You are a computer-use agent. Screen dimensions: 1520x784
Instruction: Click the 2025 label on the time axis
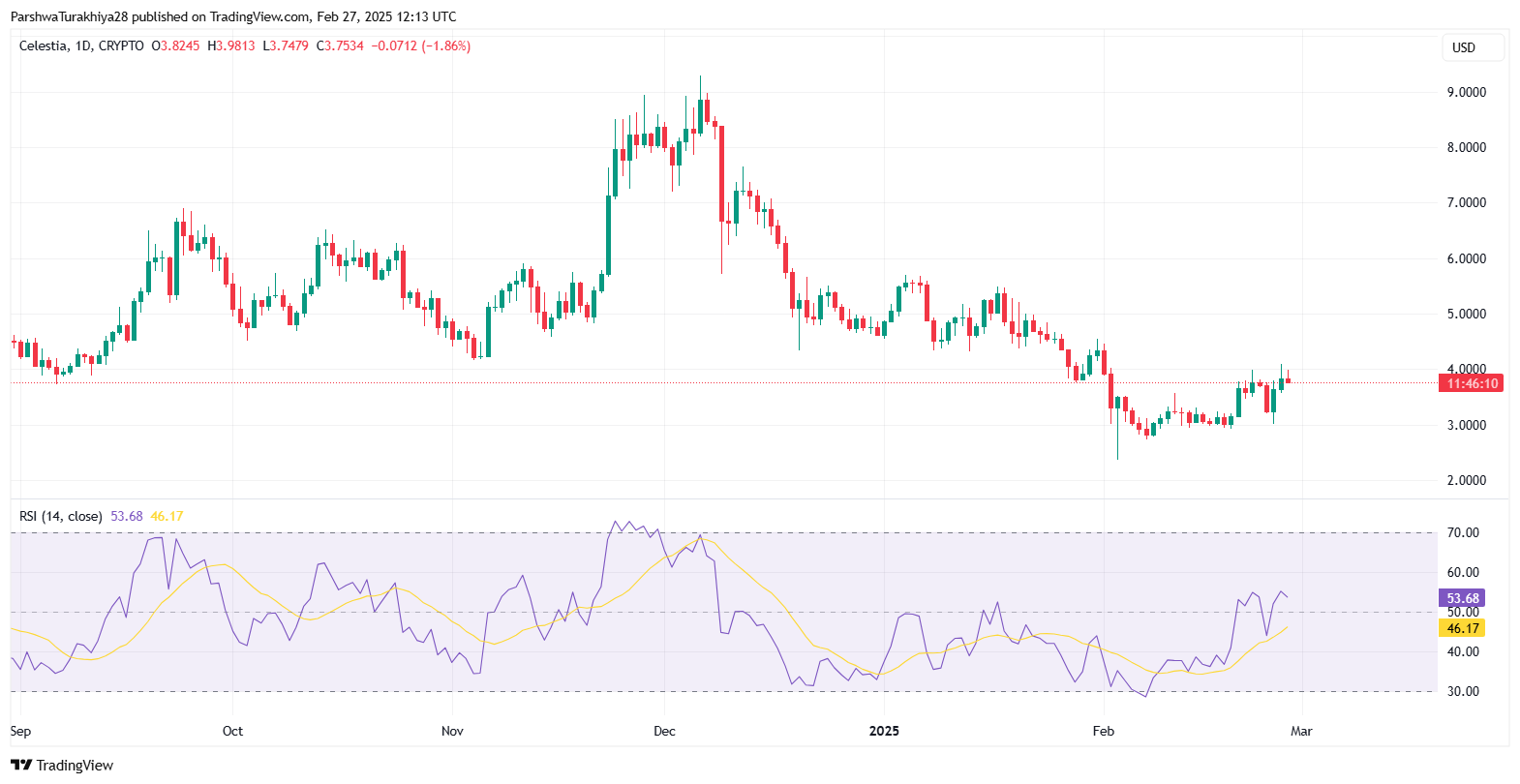(x=884, y=731)
